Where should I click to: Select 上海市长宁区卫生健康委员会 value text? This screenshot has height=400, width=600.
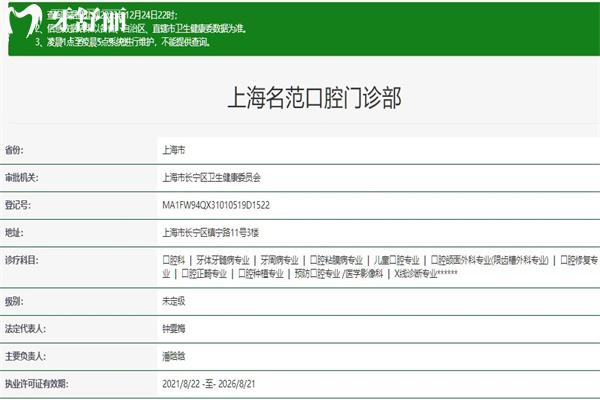[x=212, y=178]
